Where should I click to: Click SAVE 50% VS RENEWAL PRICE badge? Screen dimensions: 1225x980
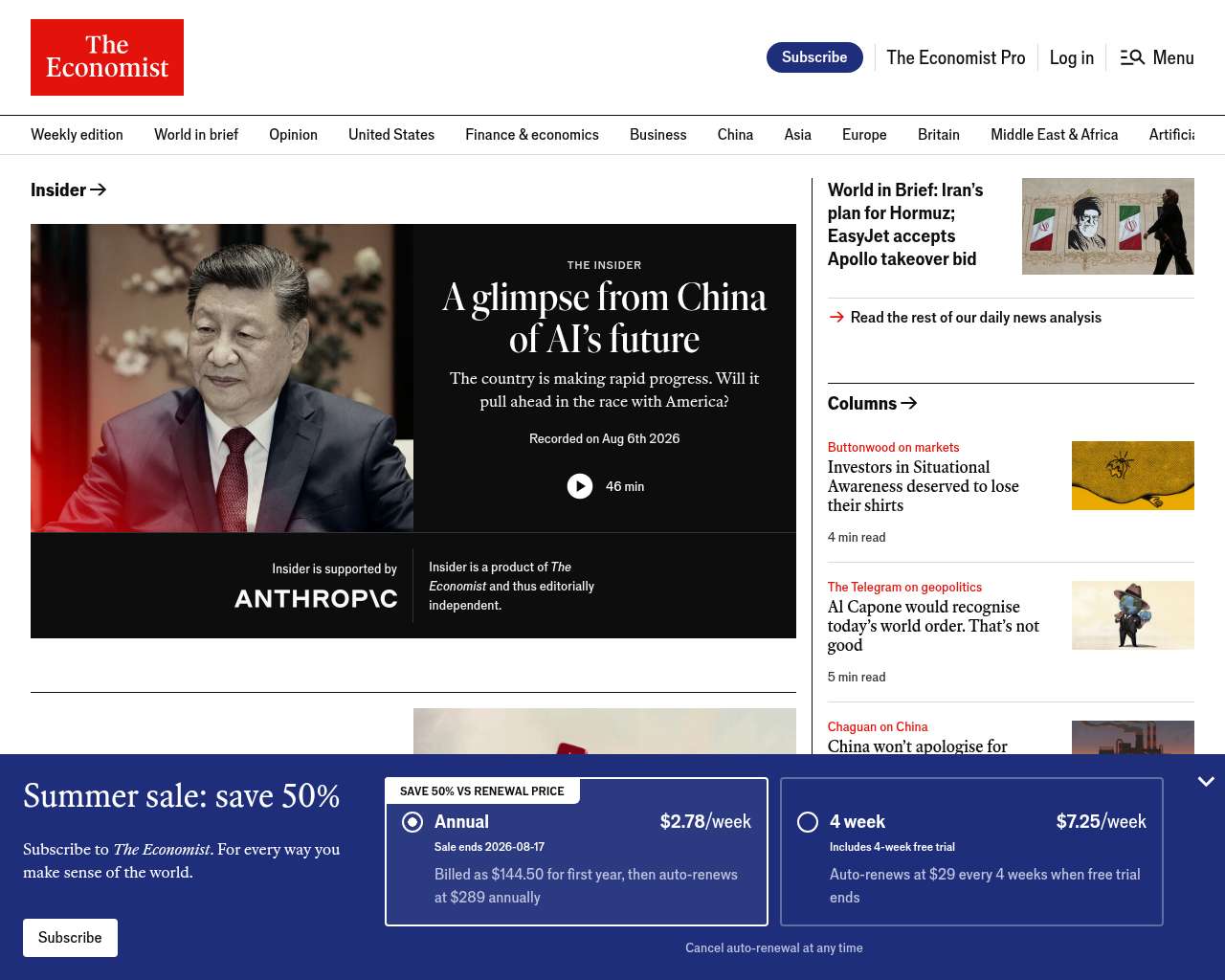[482, 791]
